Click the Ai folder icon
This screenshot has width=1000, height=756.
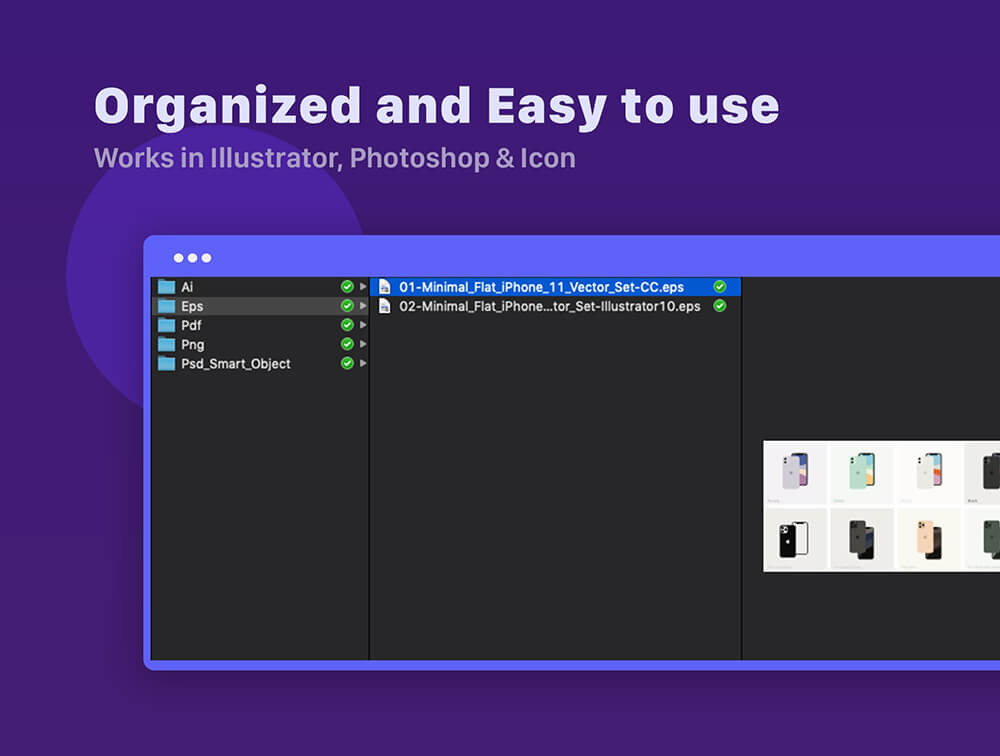point(166,287)
